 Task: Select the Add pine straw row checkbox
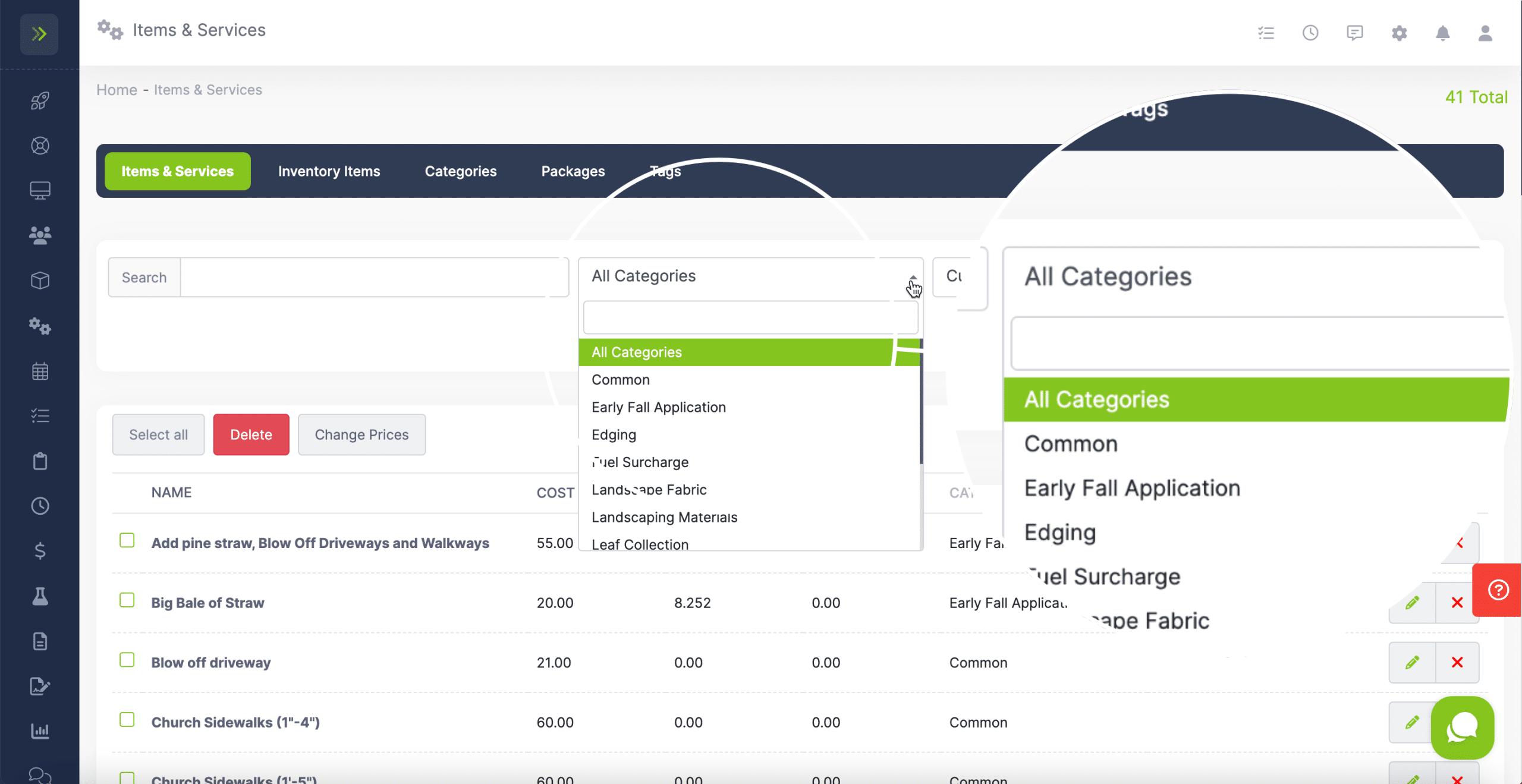tap(127, 540)
